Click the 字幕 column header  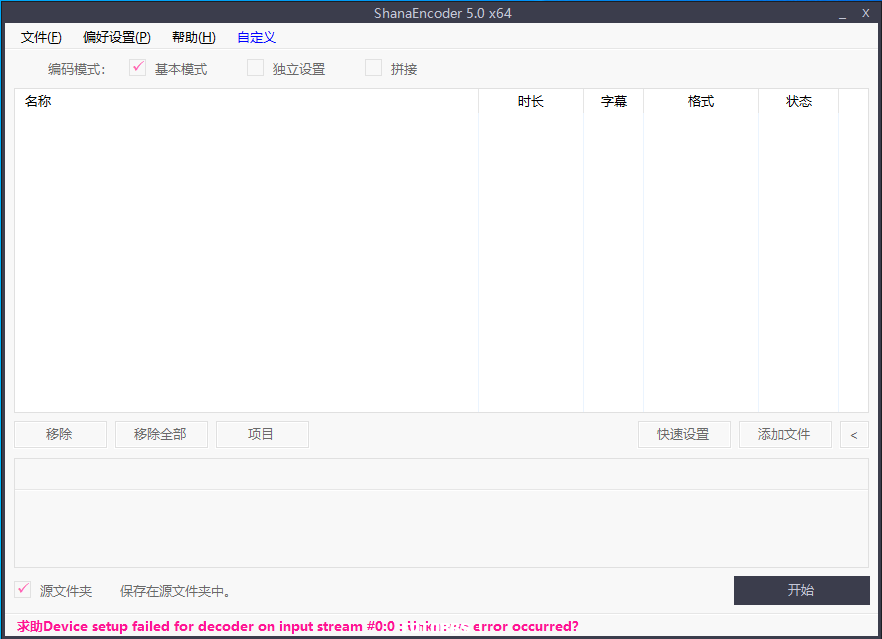click(x=614, y=101)
